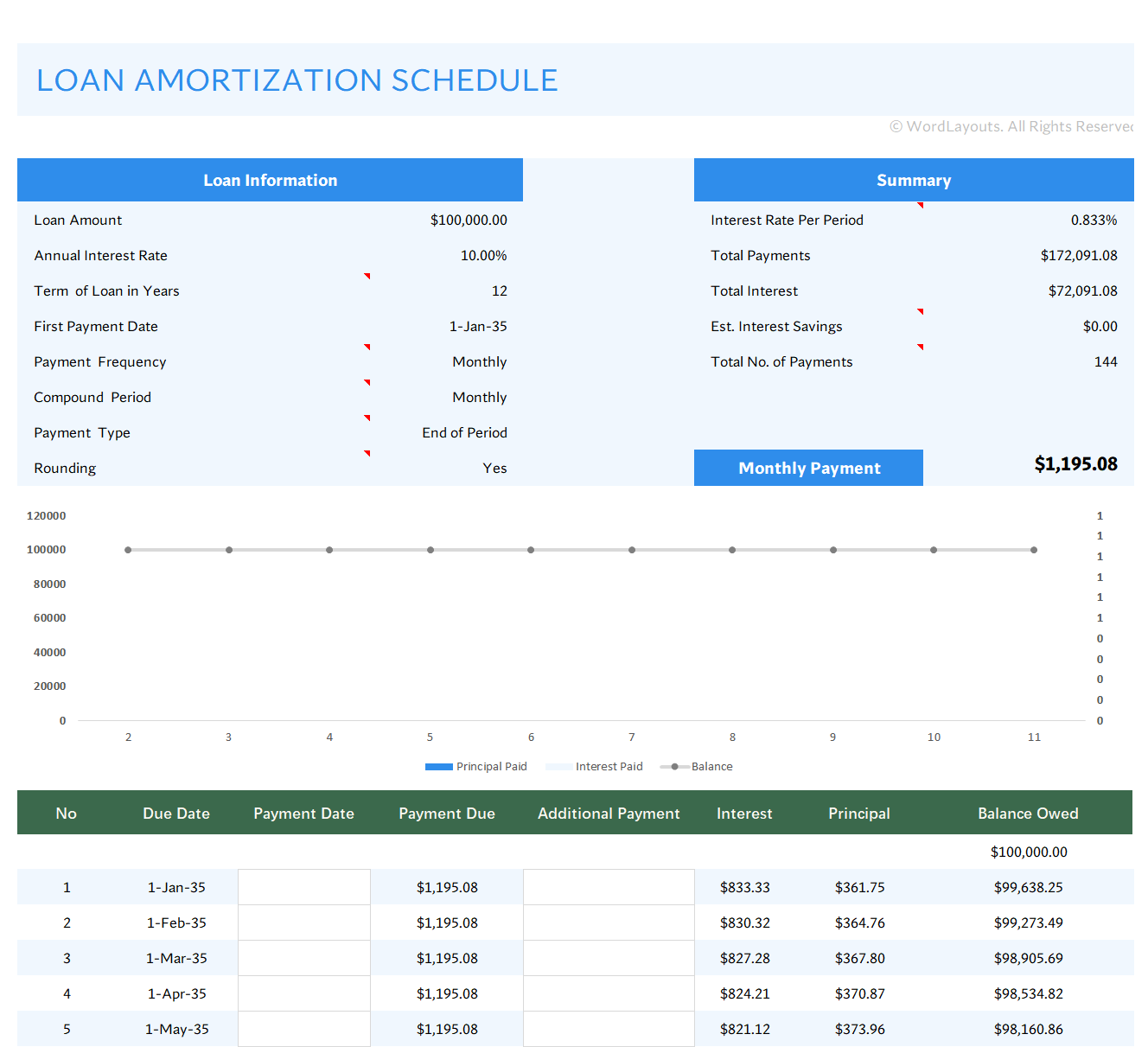Click the Payment Date column header
This screenshot has height=1047, width=1148.
coord(303,814)
